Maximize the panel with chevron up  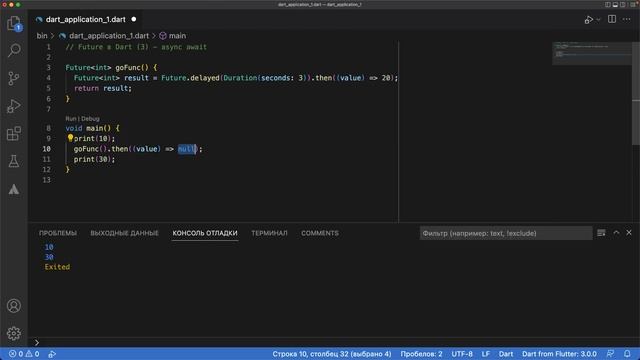616,233
